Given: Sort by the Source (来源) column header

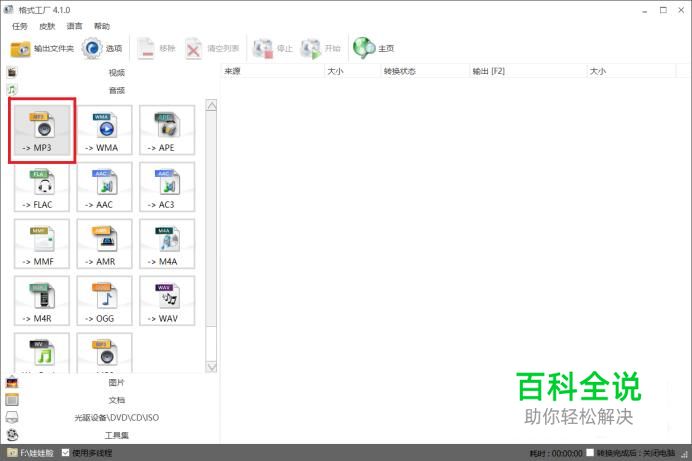Looking at the screenshot, I should (x=272, y=71).
